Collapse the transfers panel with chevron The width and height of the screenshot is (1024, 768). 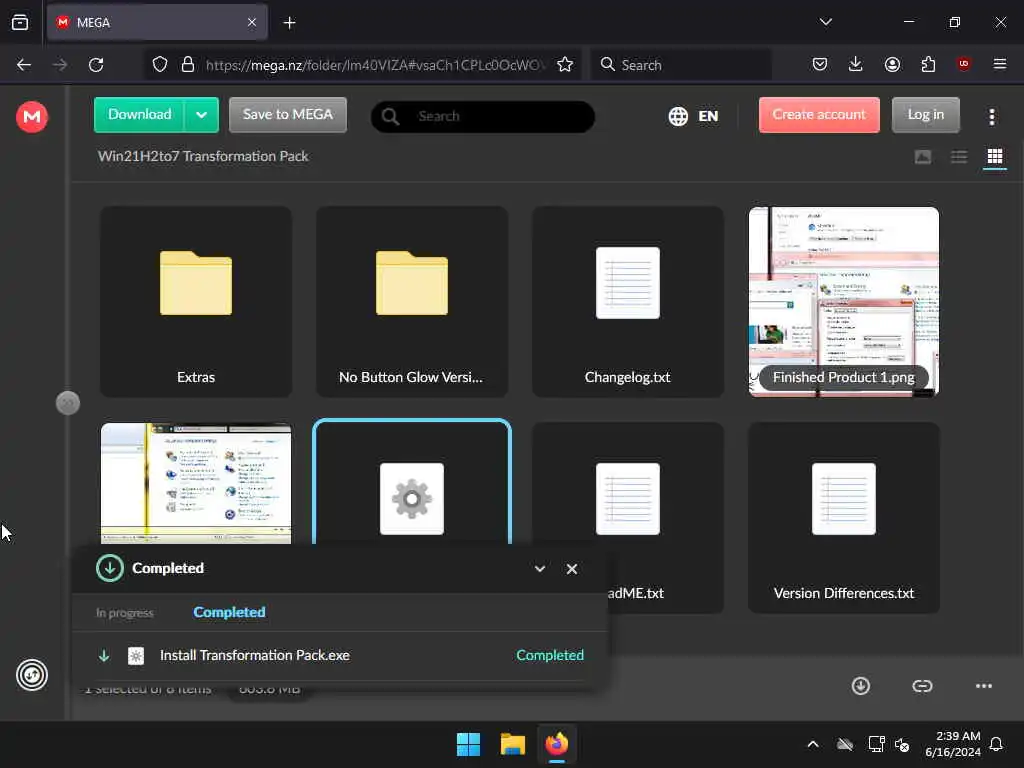click(x=539, y=569)
